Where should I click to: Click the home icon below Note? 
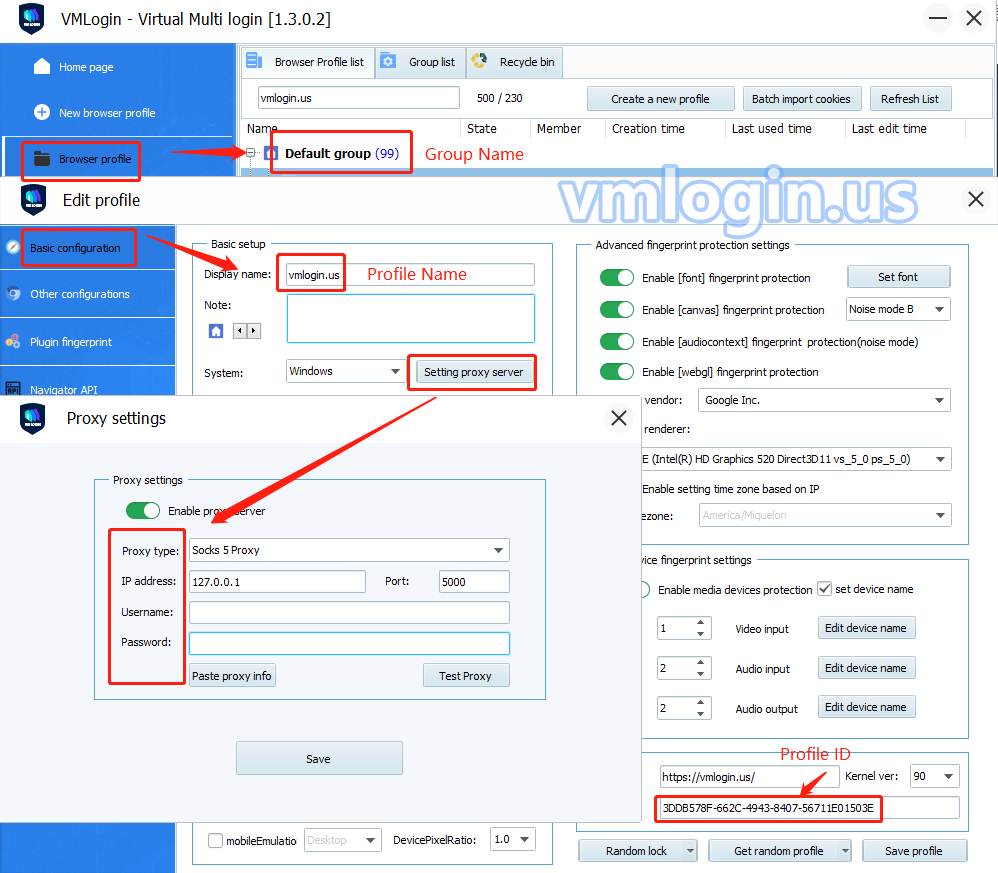click(x=216, y=331)
